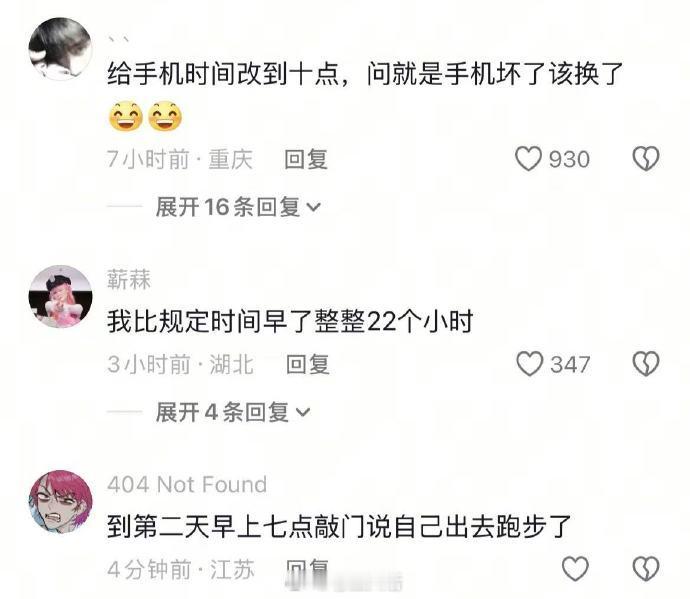Viewport: 690px width, 599px height.
Task: Tap the comment about jogging at seven
Action: pyautogui.click(x=339, y=526)
